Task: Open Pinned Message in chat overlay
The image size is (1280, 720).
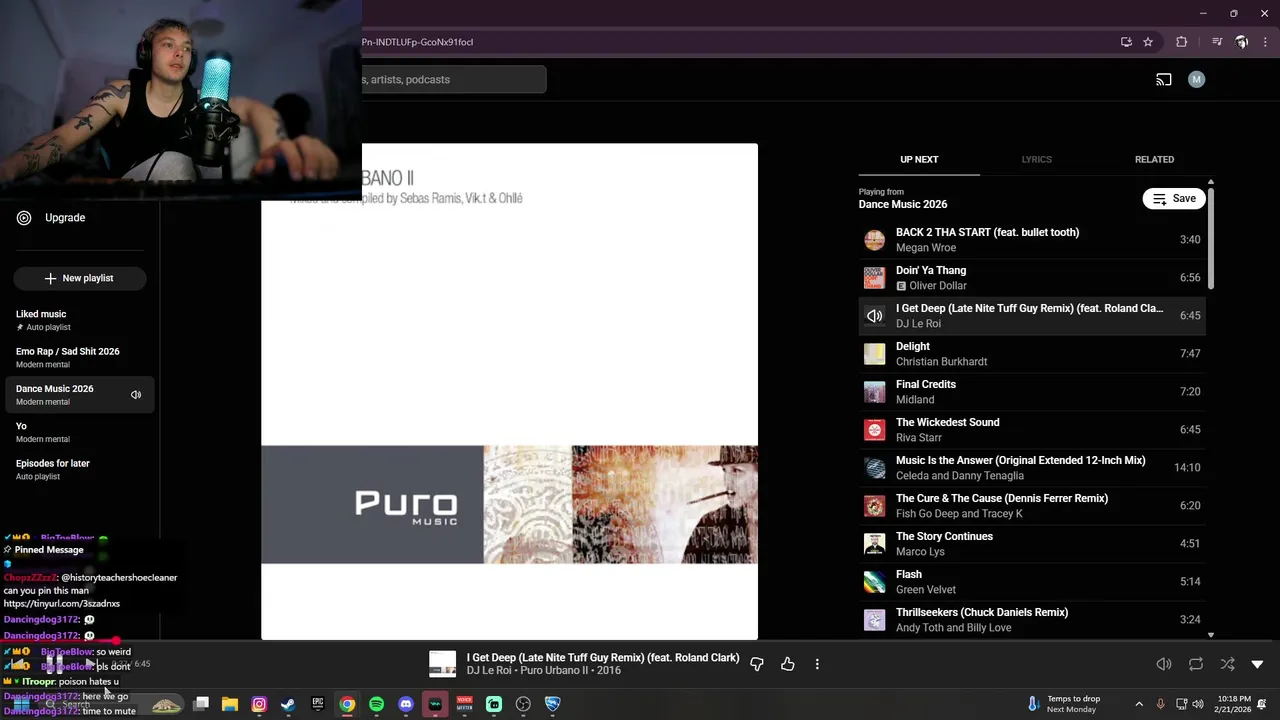Action: point(49,550)
